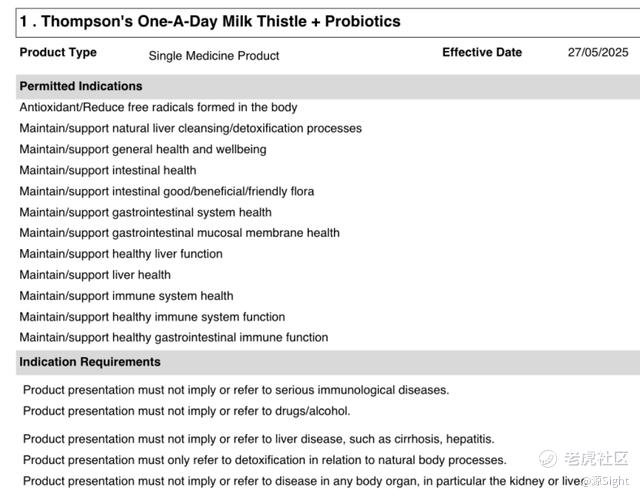The height and width of the screenshot is (495, 640).
Task: Click Maintain/support intestinal health line
Action: (x=108, y=170)
